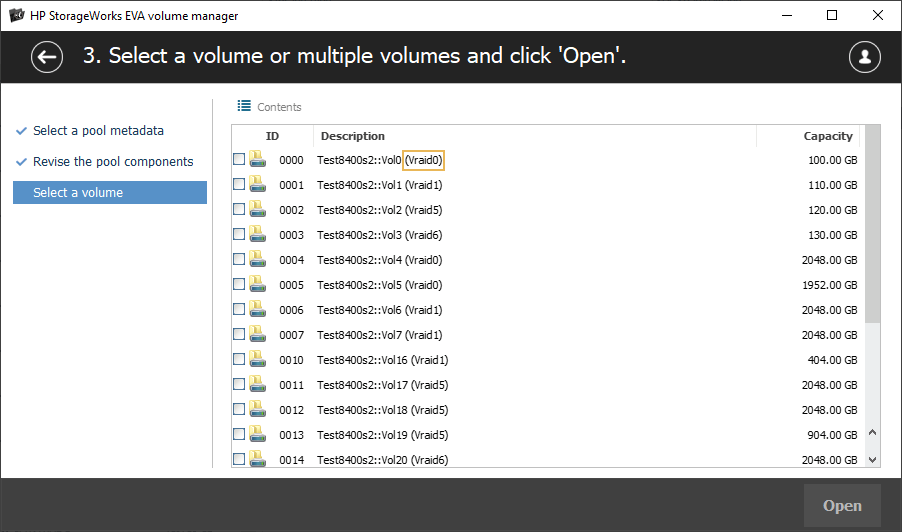The image size is (902, 532).
Task: Sort by the Description column header
Action: 353,136
